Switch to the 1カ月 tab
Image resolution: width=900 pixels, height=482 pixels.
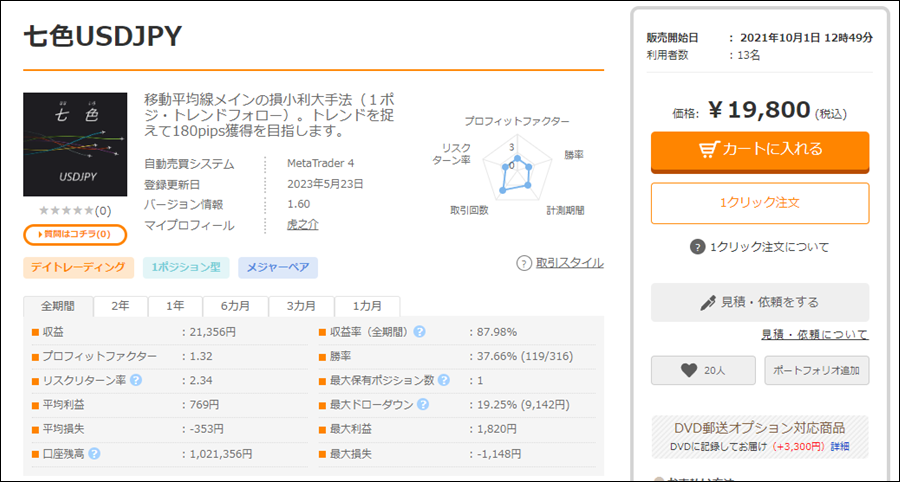click(x=367, y=306)
